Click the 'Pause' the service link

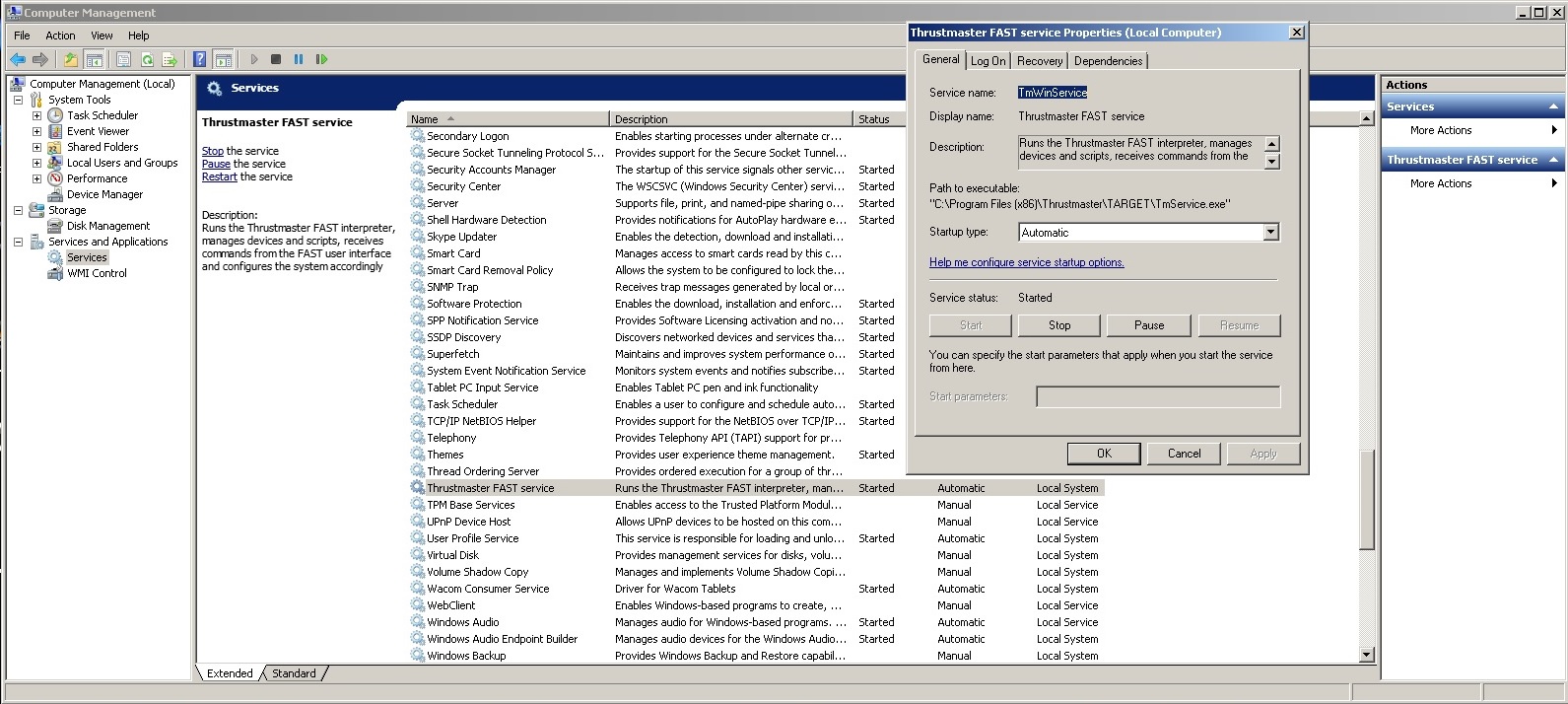coord(216,164)
